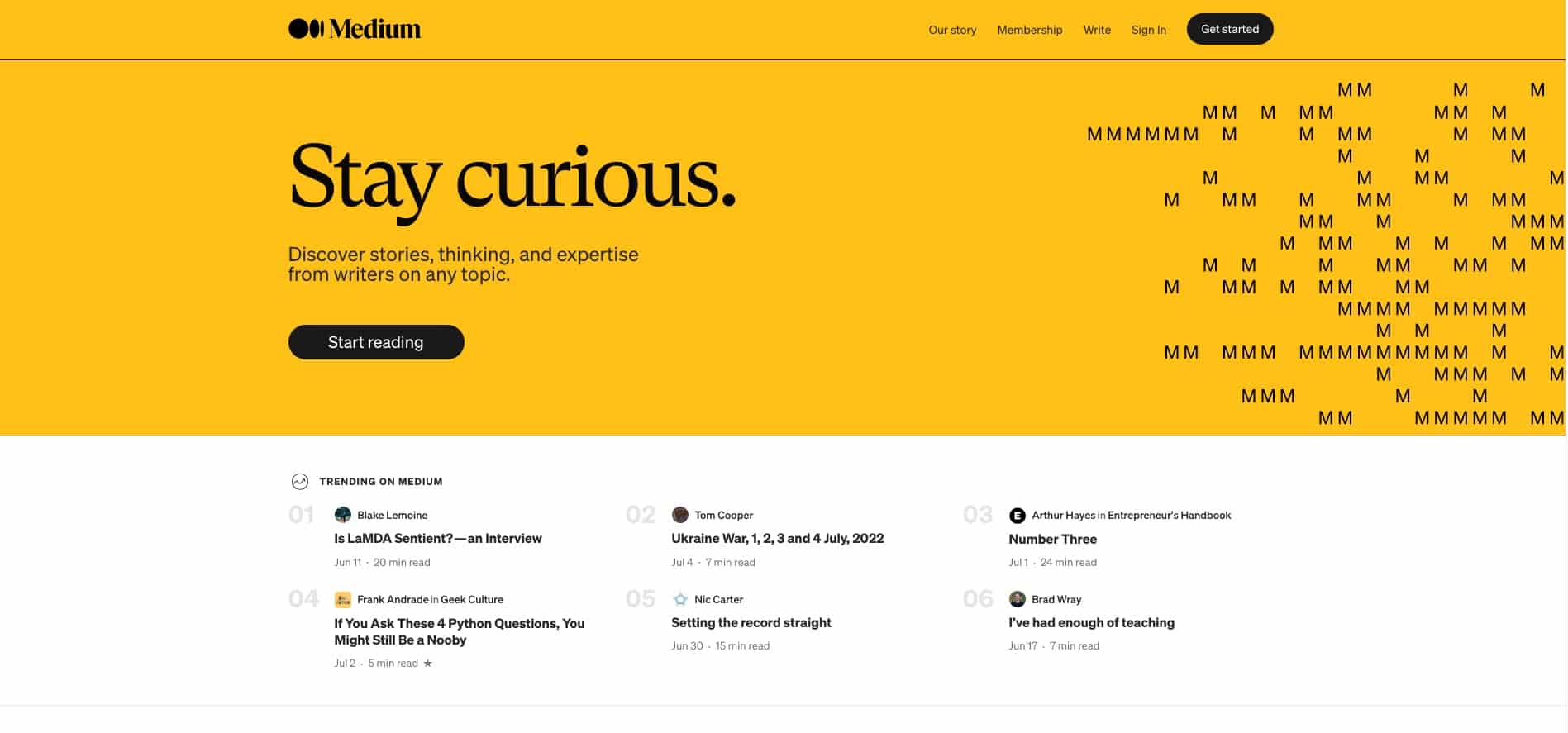Image resolution: width=1568 pixels, height=733 pixels.
Task: Open Tom Cooper's avatar
Action: tap(680, 515)
